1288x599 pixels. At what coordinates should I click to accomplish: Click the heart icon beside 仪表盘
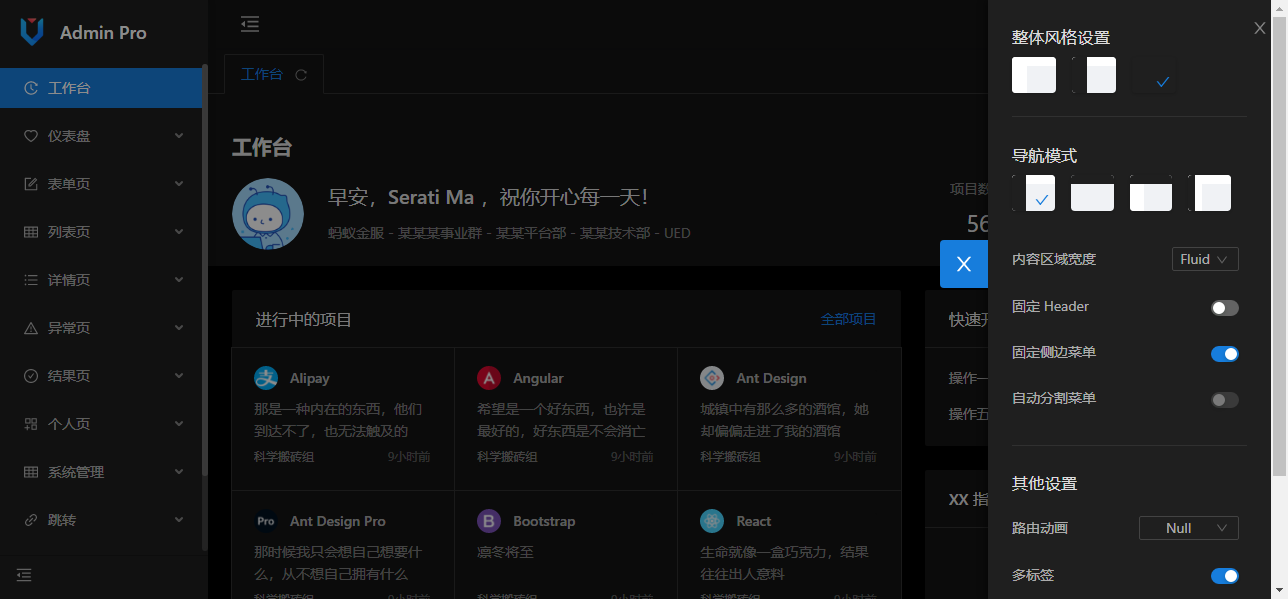(31, 136)
